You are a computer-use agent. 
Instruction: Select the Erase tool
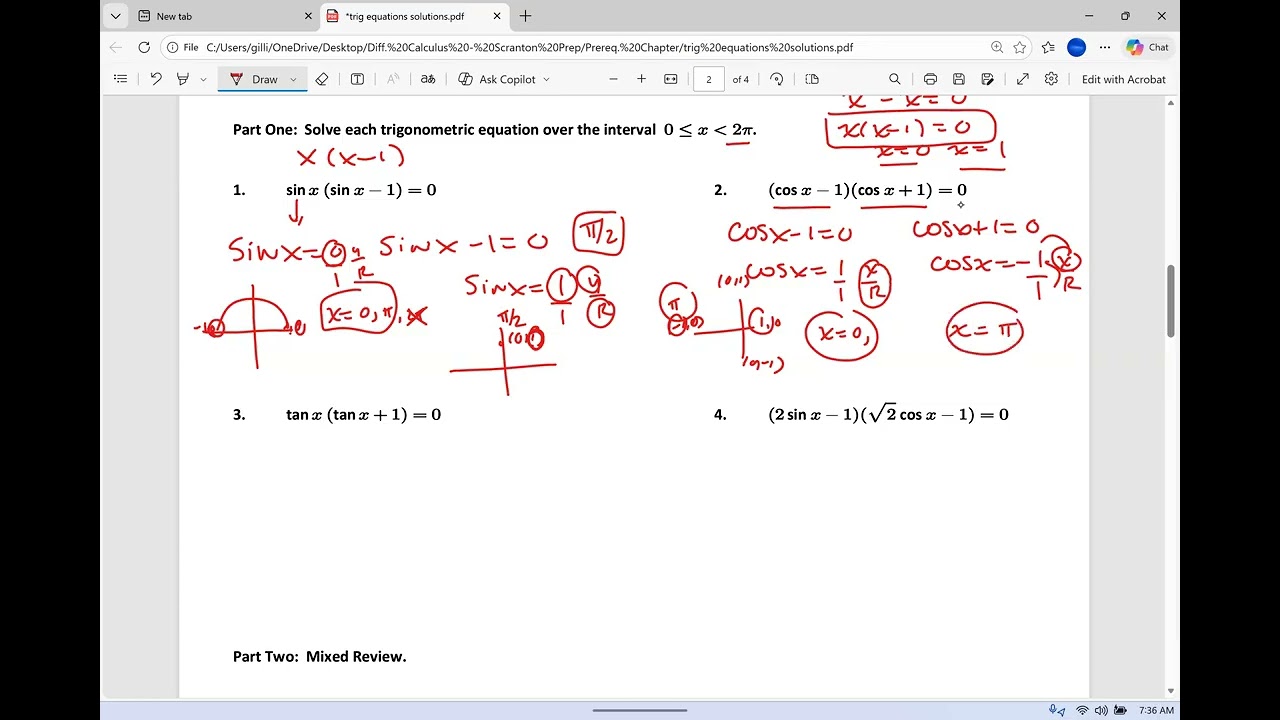point(322,79)
